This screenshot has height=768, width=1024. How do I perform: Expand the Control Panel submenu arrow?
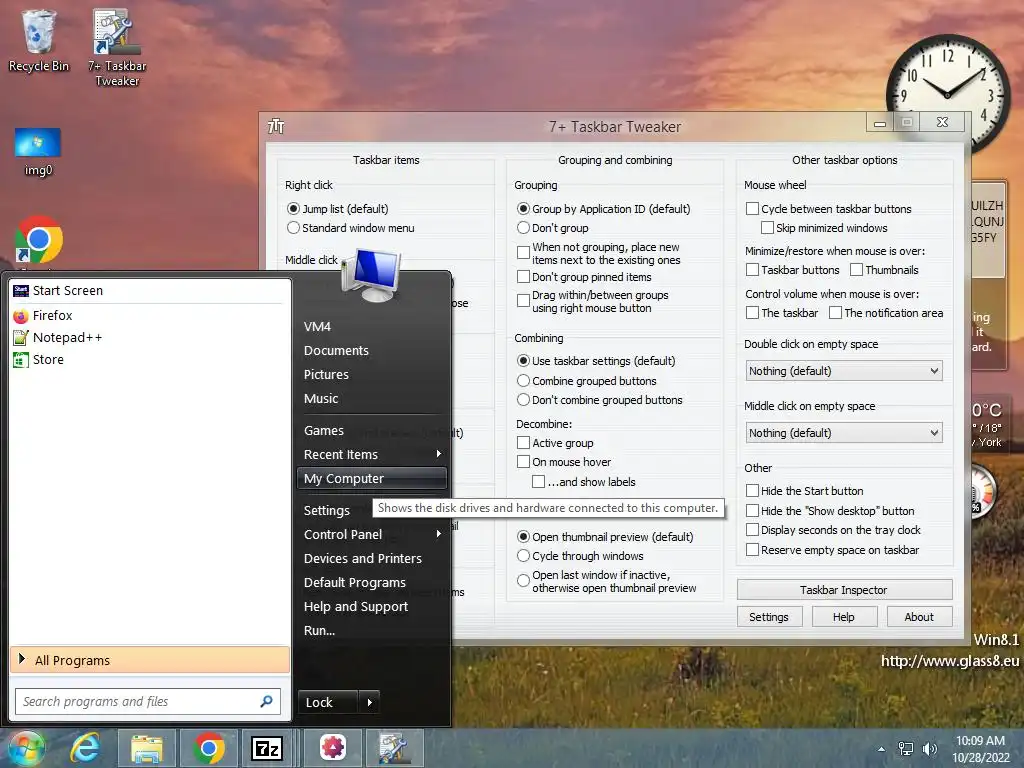439,534
